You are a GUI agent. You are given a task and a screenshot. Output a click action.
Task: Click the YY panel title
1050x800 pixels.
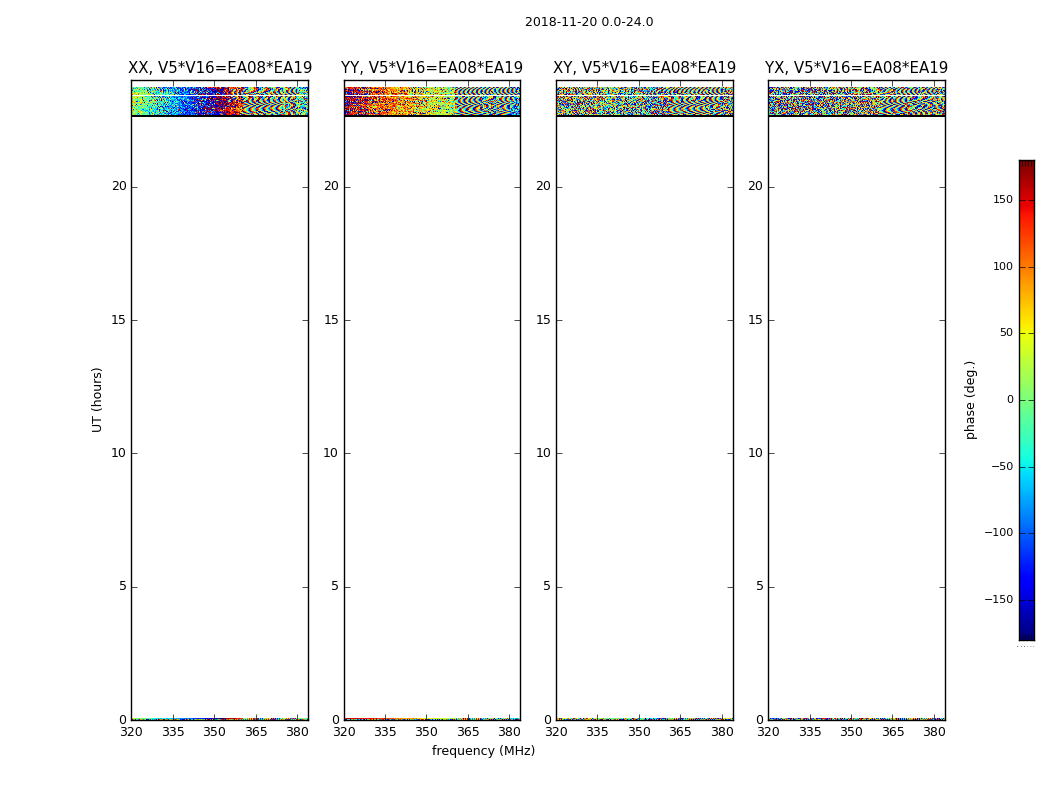[432, 68]
